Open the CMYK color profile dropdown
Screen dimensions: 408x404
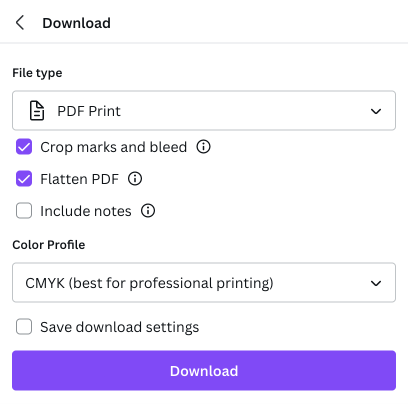(x=204, y=282)
